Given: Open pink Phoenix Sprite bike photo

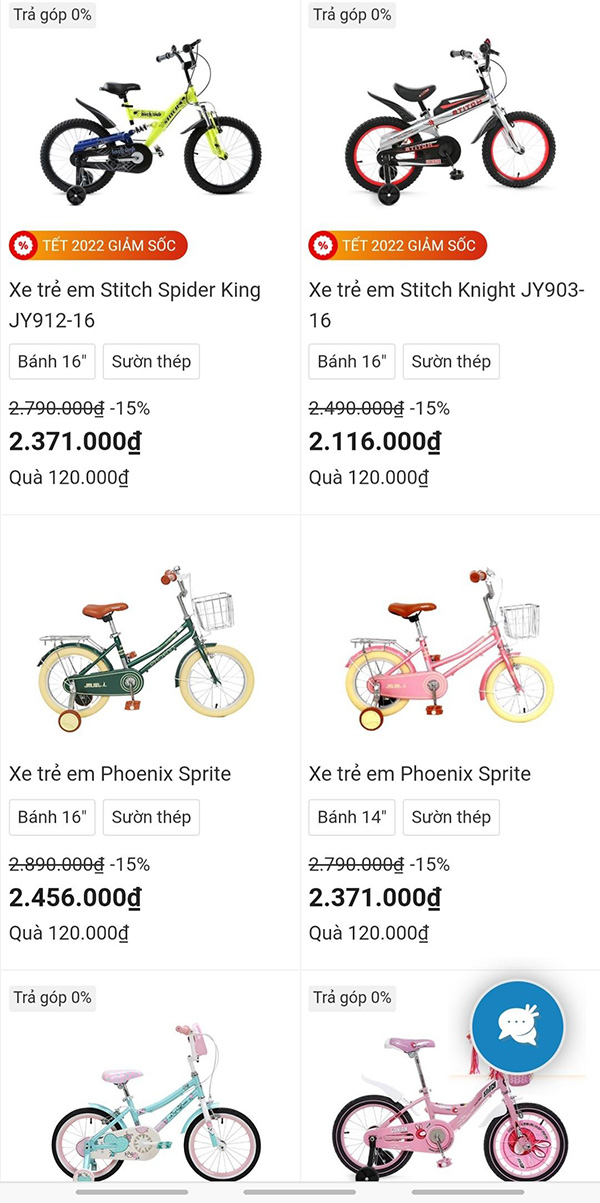Looking at the screenshot, I should 450,650.
